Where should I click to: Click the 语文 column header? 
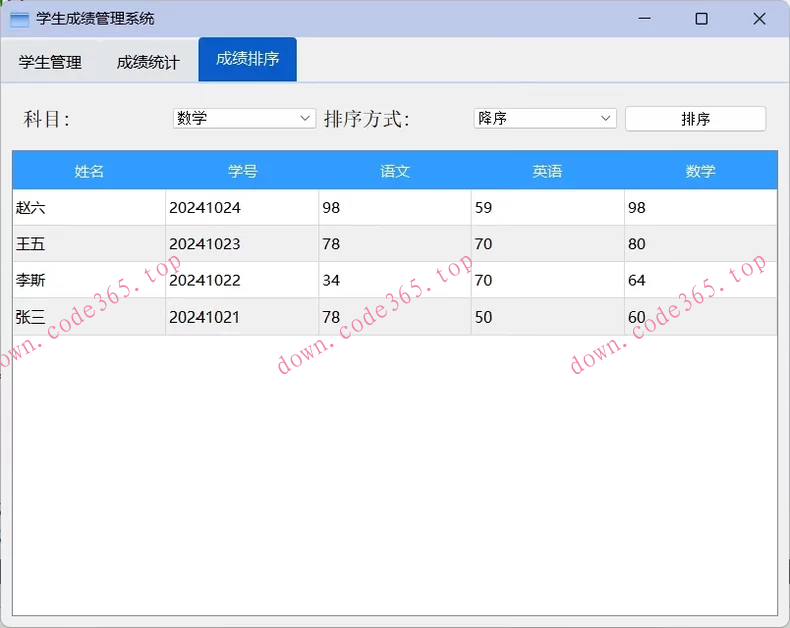click(x=395, y=171)
